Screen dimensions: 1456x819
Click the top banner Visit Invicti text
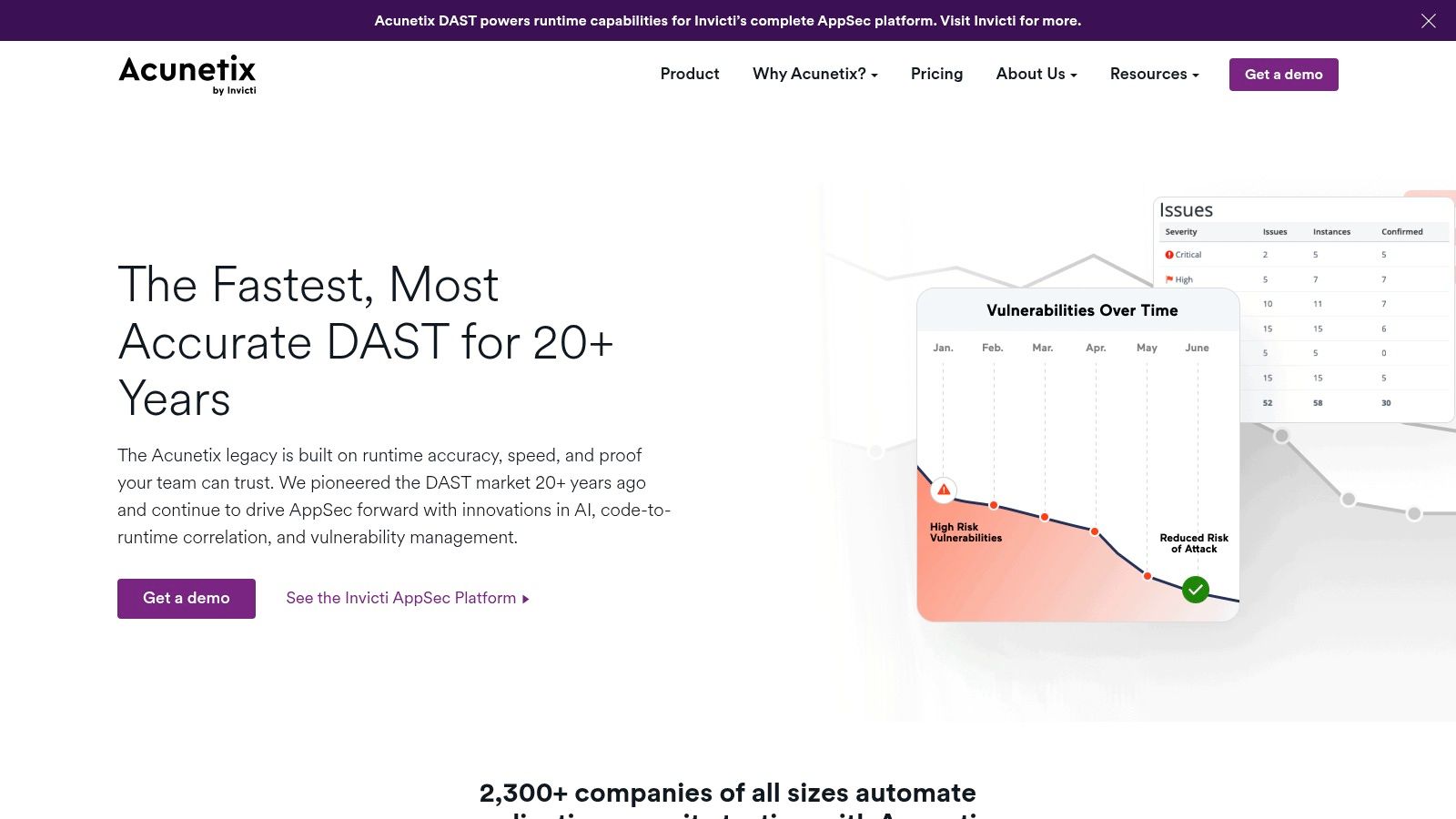tap(976, 21)
